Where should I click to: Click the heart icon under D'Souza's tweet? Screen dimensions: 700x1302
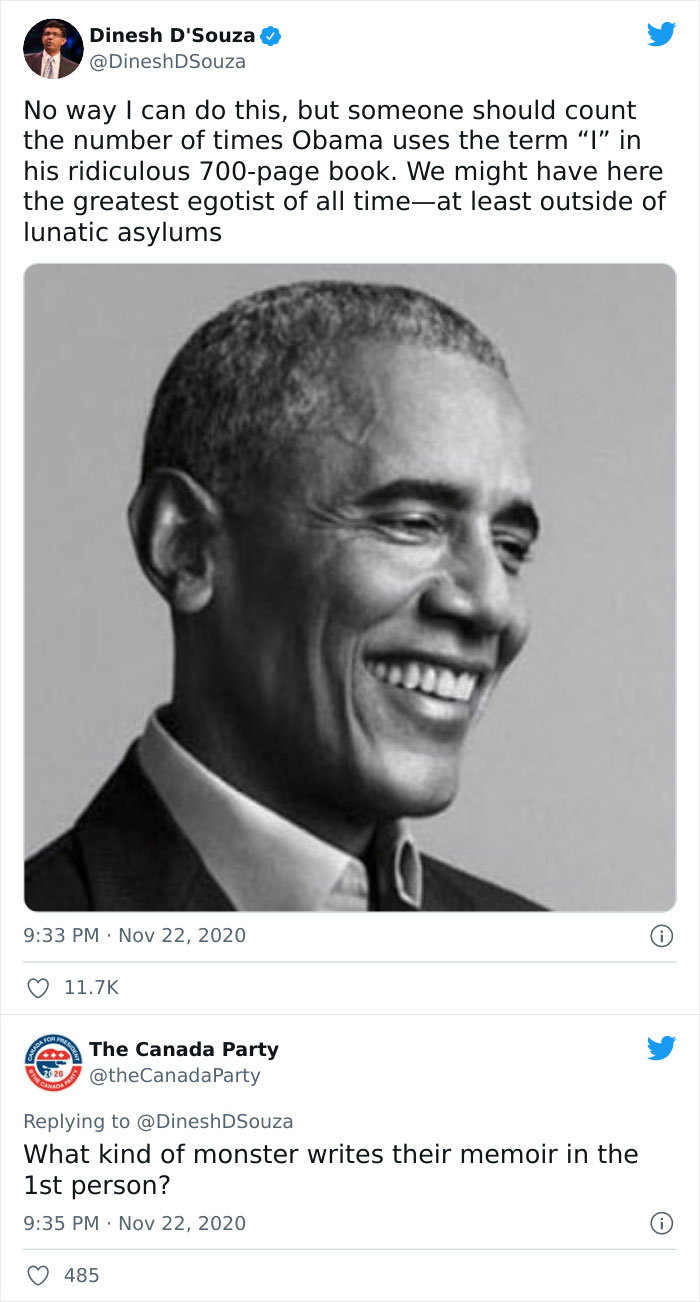tap(38, 987)
